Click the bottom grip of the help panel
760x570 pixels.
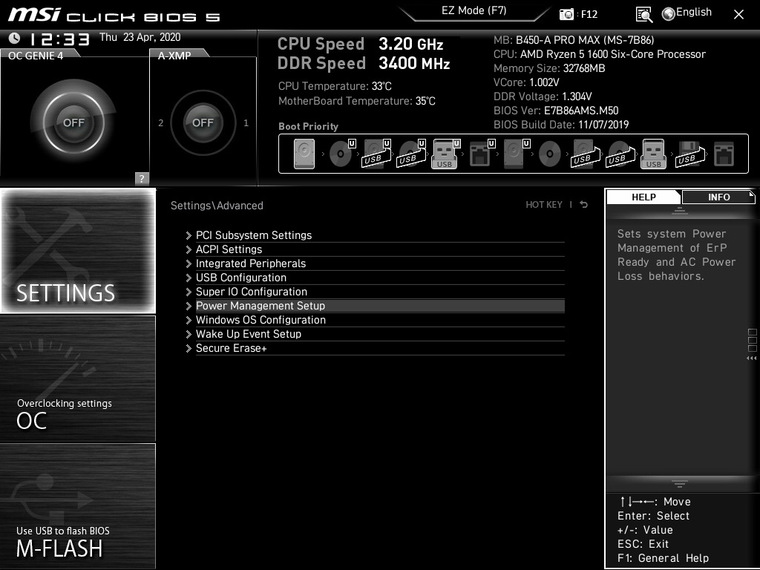(679, 484)
